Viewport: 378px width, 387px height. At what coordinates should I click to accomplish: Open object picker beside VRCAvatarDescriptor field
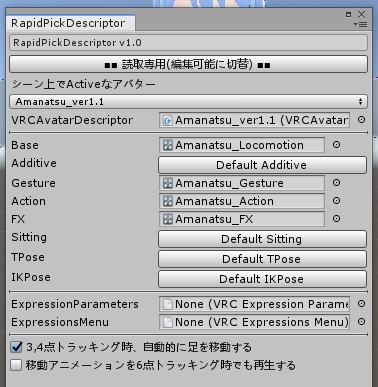361,120
